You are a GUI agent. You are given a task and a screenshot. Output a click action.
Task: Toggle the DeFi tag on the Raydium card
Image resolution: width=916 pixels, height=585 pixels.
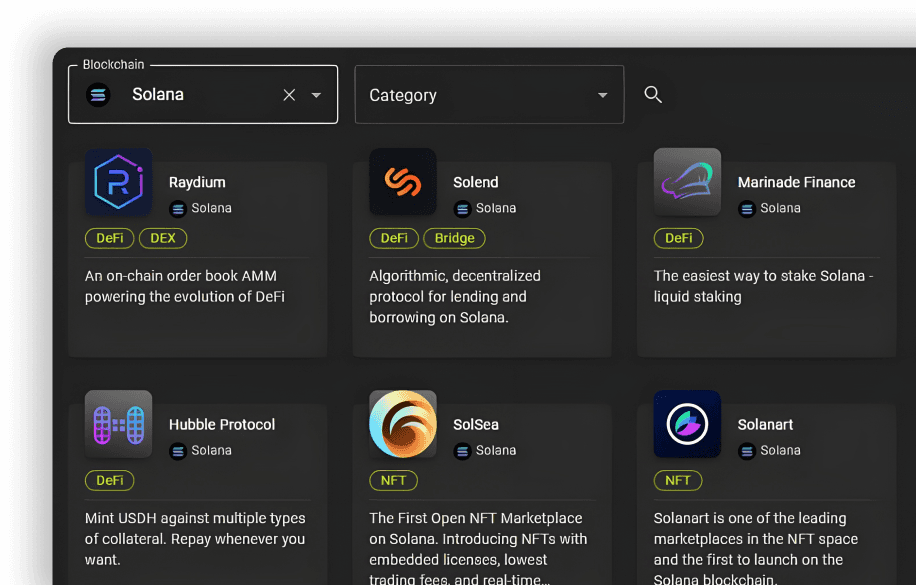pos(109,238)
